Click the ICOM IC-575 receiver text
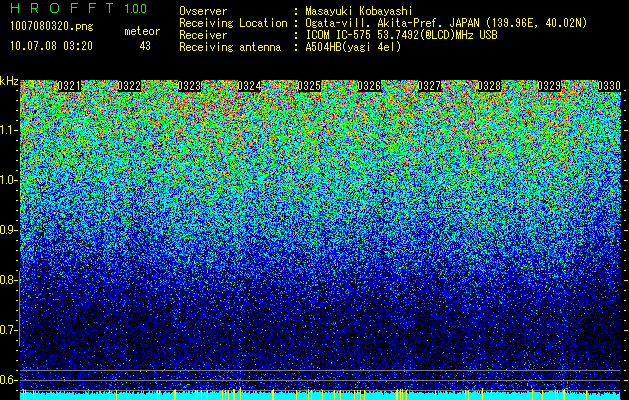 (x=401, y=35)
